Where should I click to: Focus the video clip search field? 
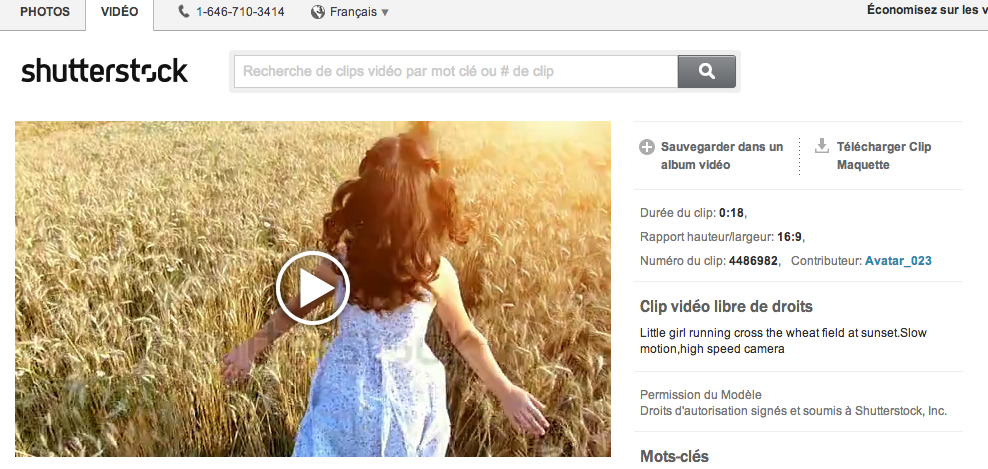tap(455, 72)
